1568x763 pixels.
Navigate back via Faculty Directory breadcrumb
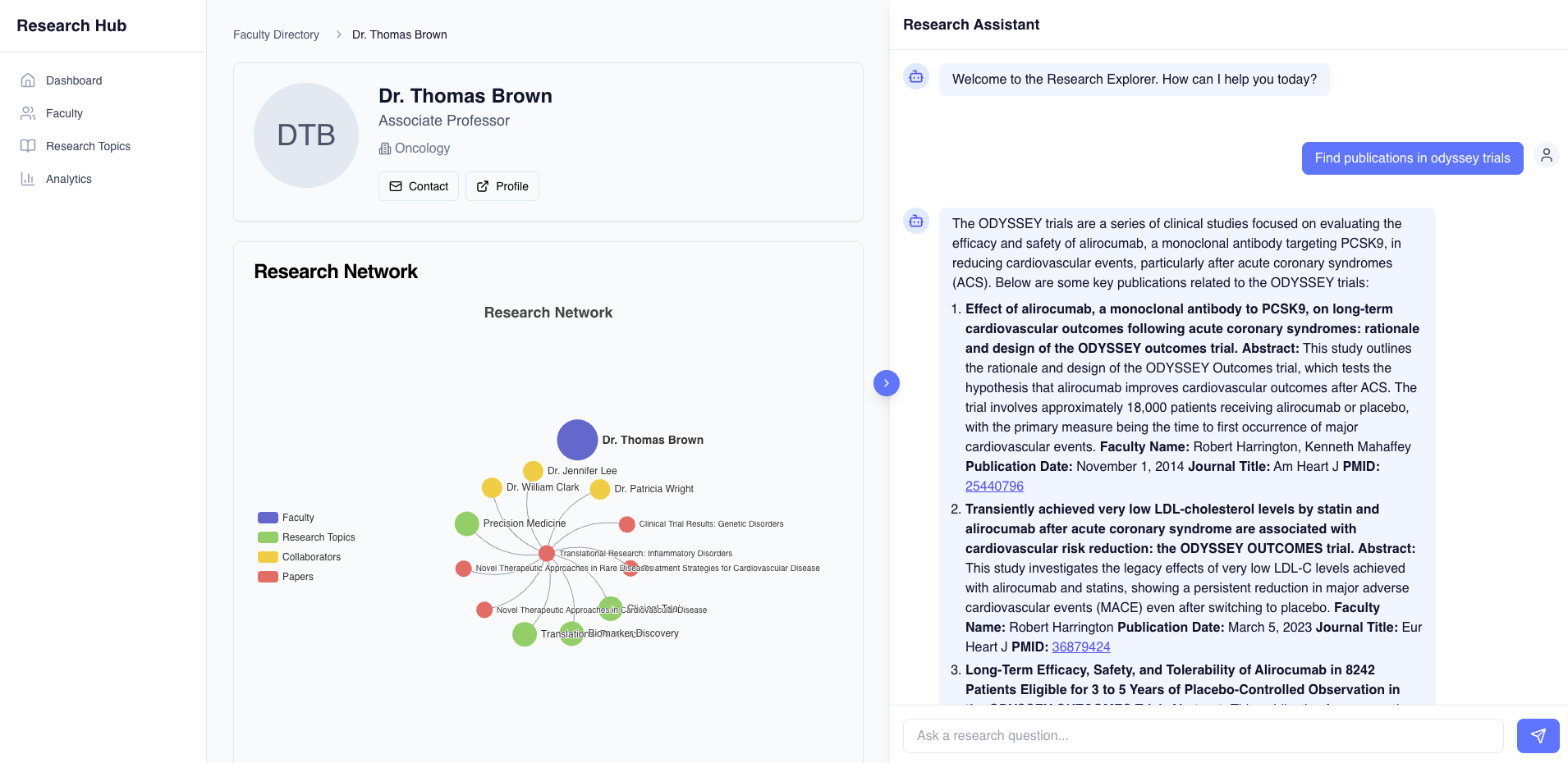pyautogui.click(x=276, y=34)
